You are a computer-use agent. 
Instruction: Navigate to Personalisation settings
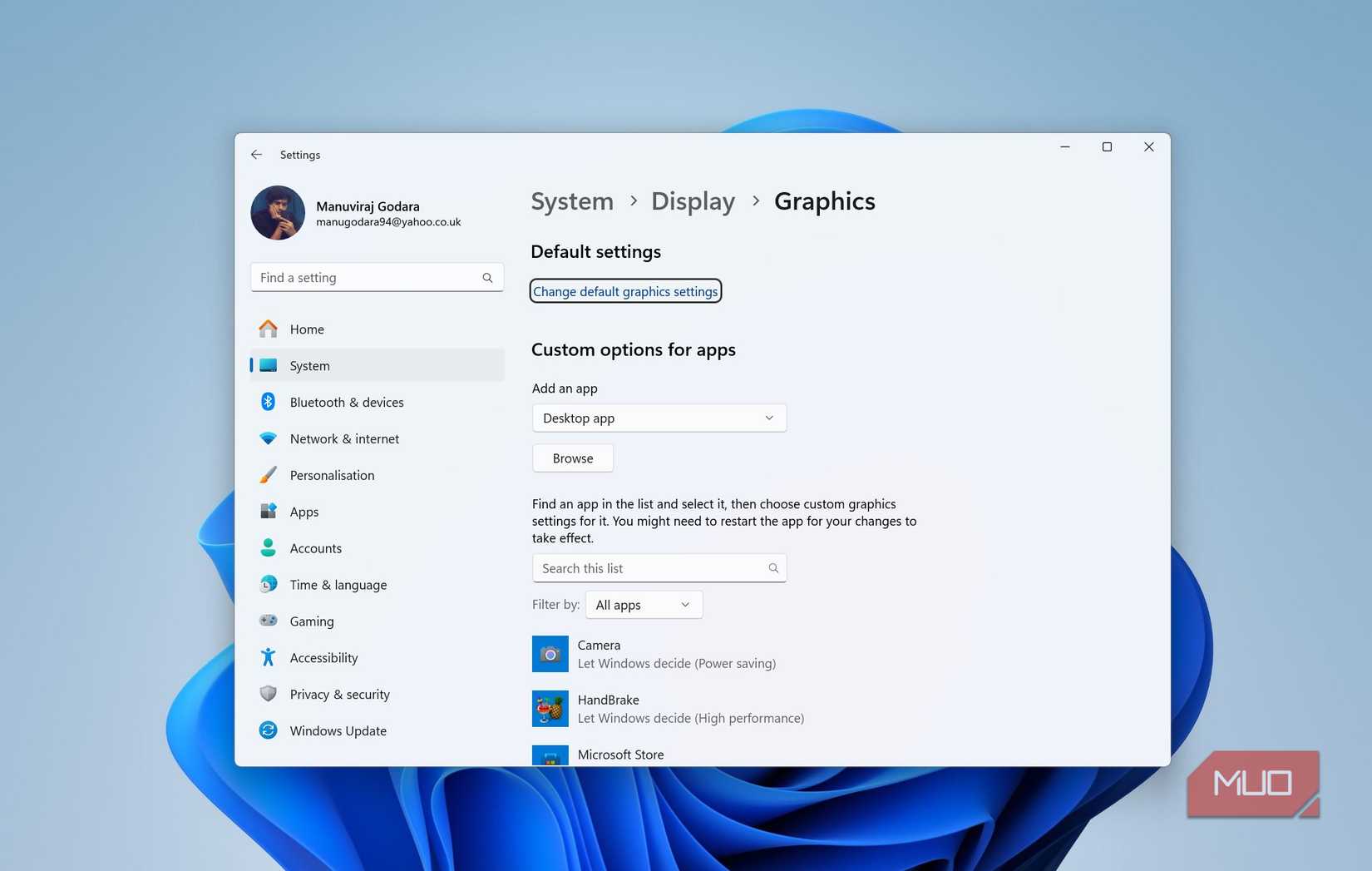(378, 475)
